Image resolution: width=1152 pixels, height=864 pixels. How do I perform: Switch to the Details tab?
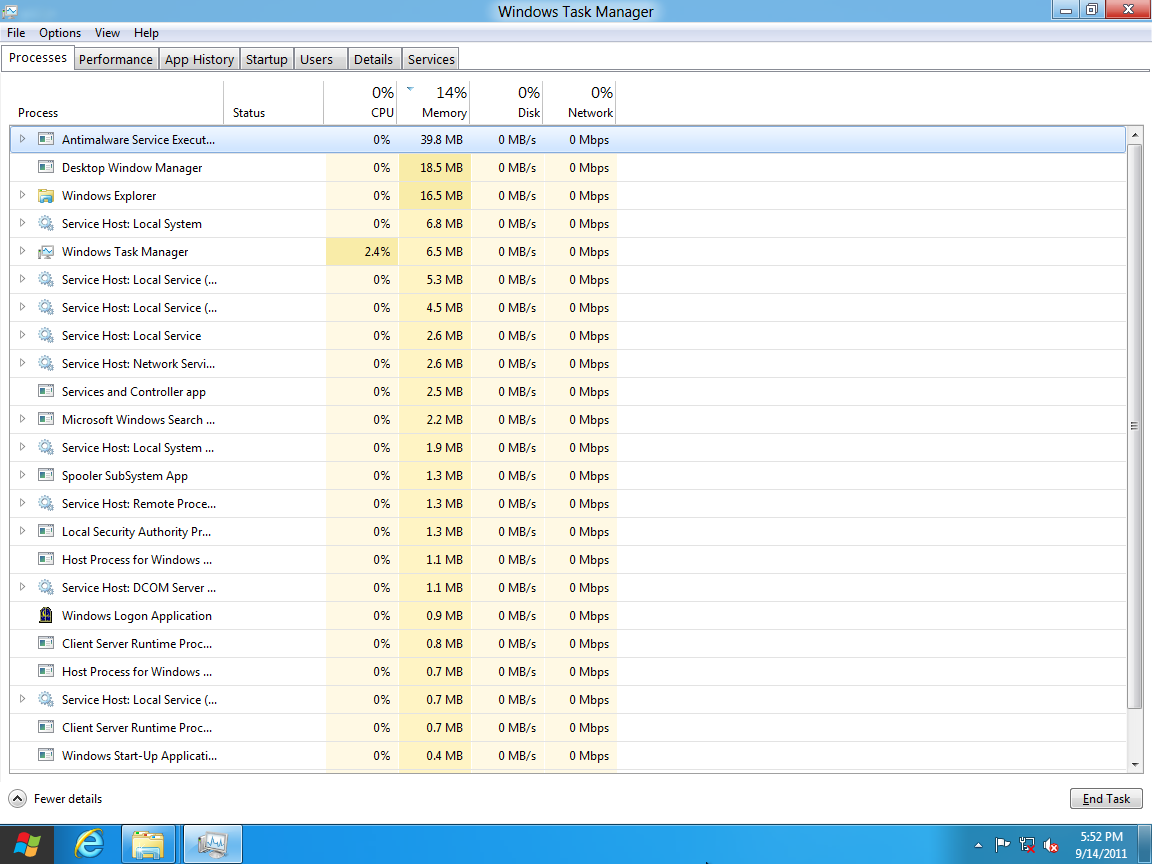click(373, 60)
